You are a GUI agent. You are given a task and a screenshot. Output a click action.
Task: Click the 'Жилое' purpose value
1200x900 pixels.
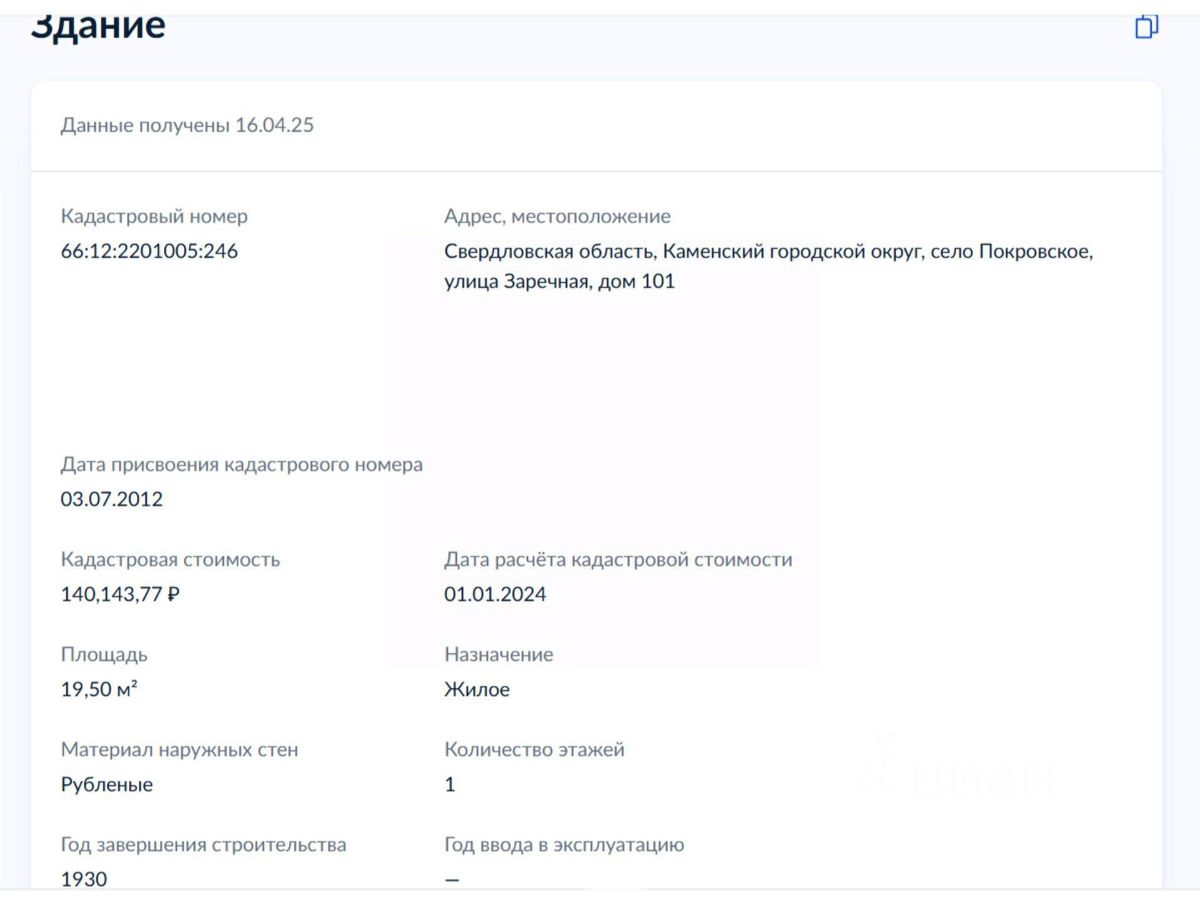(476, 689)
